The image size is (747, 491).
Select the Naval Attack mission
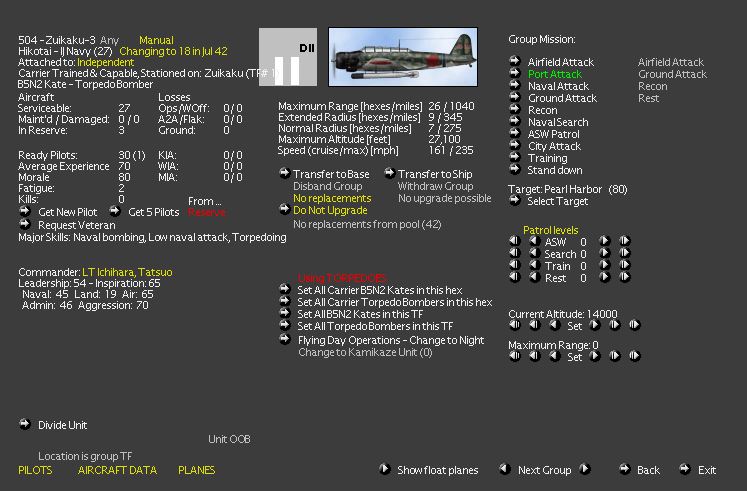(515, 85)
